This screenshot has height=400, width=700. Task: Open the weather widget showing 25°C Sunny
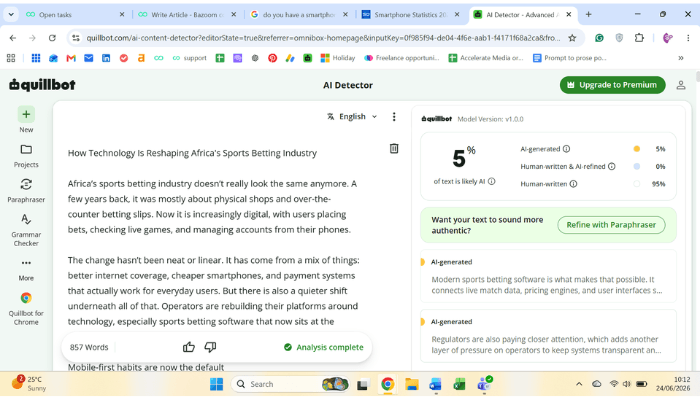click(x=29, y=383)
